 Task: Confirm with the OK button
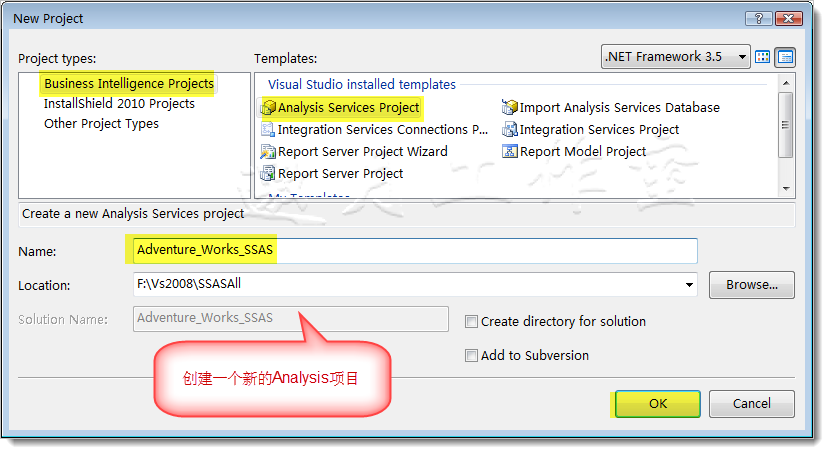(x=658, y=404)
